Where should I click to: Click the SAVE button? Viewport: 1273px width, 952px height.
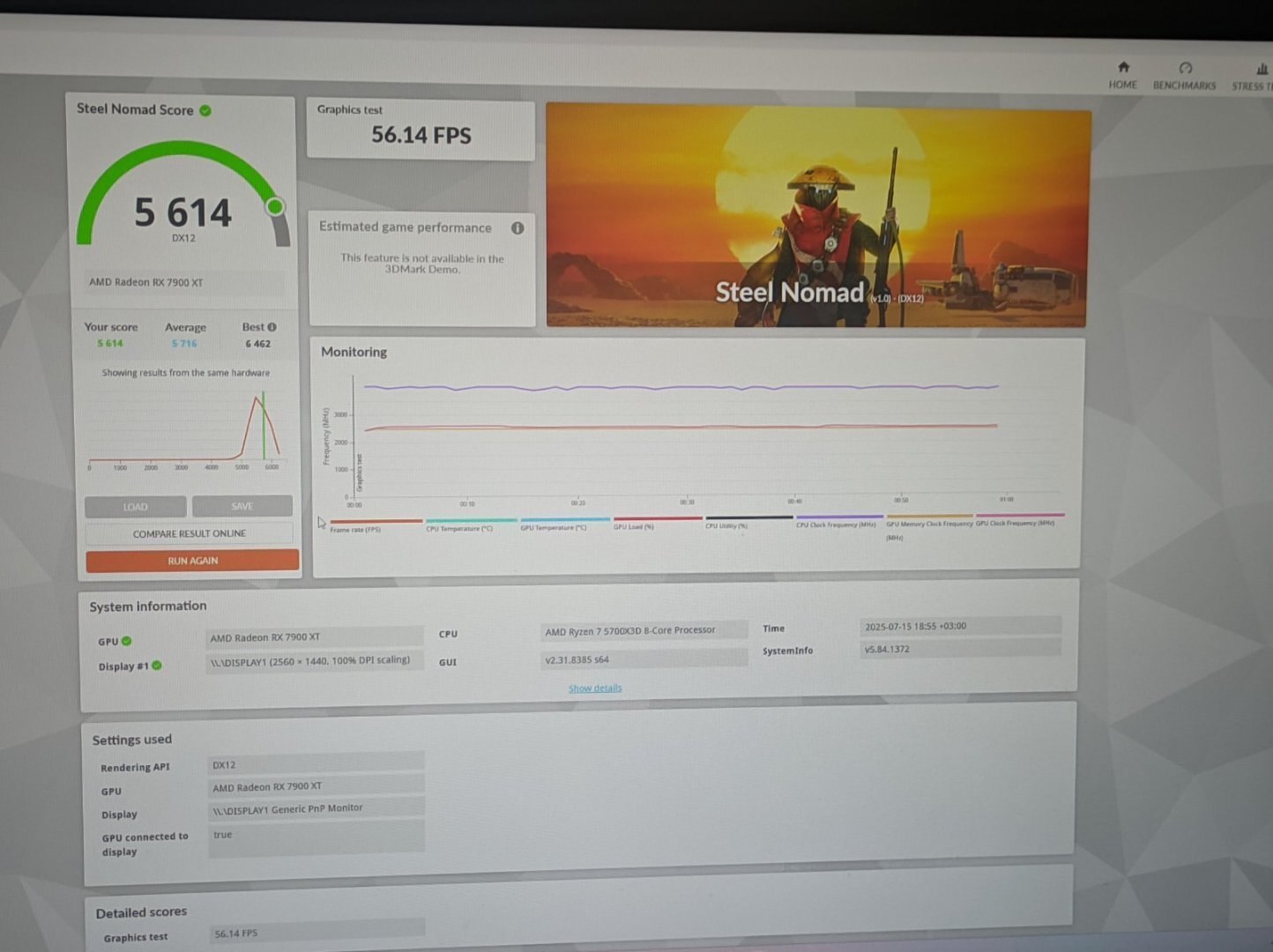click(x=242, y=506)
